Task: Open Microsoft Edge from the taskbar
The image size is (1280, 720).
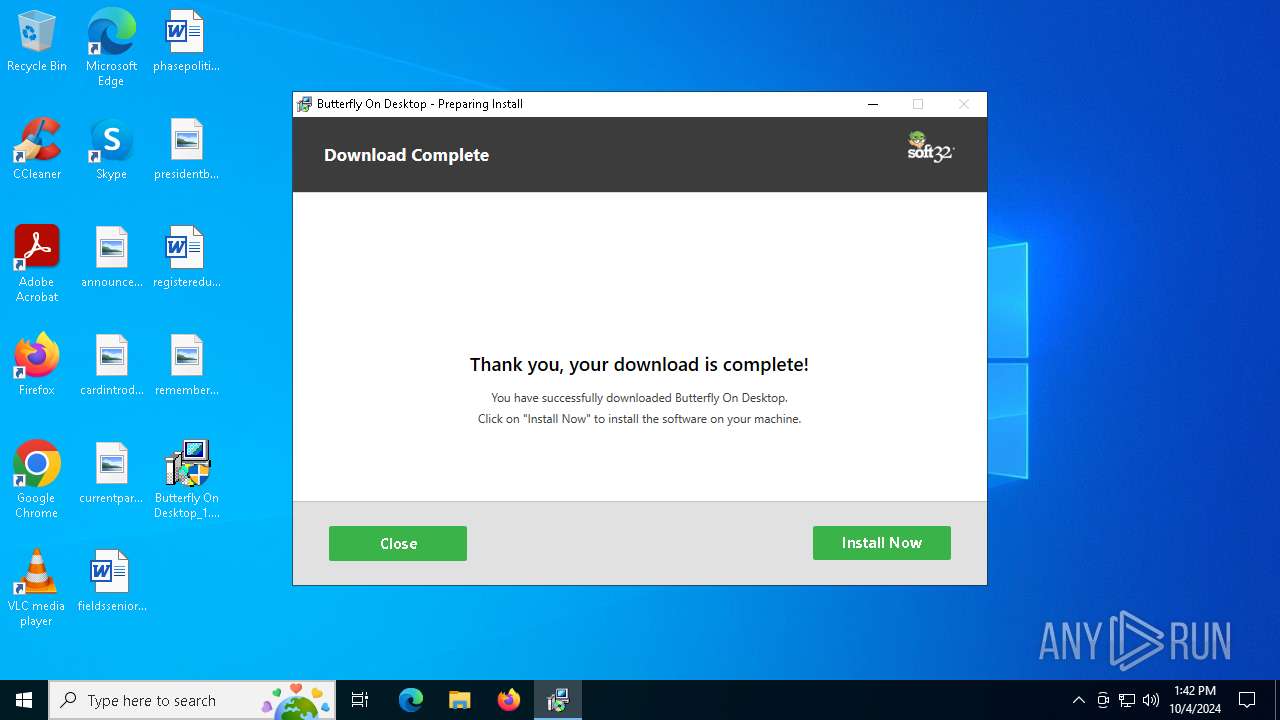Action: [x=411, y=700]
